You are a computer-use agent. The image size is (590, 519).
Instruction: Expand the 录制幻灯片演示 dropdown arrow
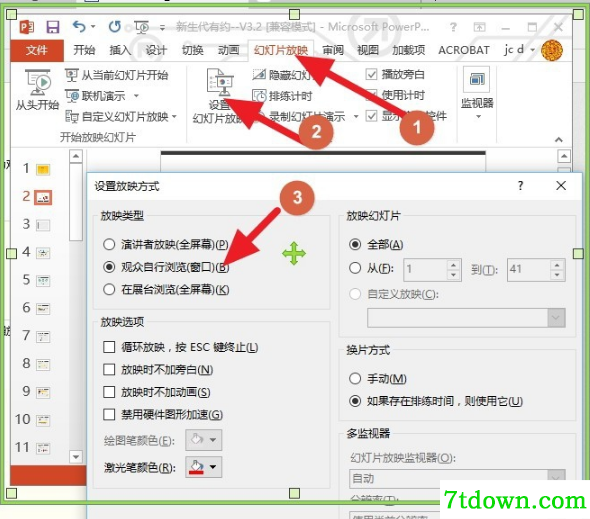[356, 117]
